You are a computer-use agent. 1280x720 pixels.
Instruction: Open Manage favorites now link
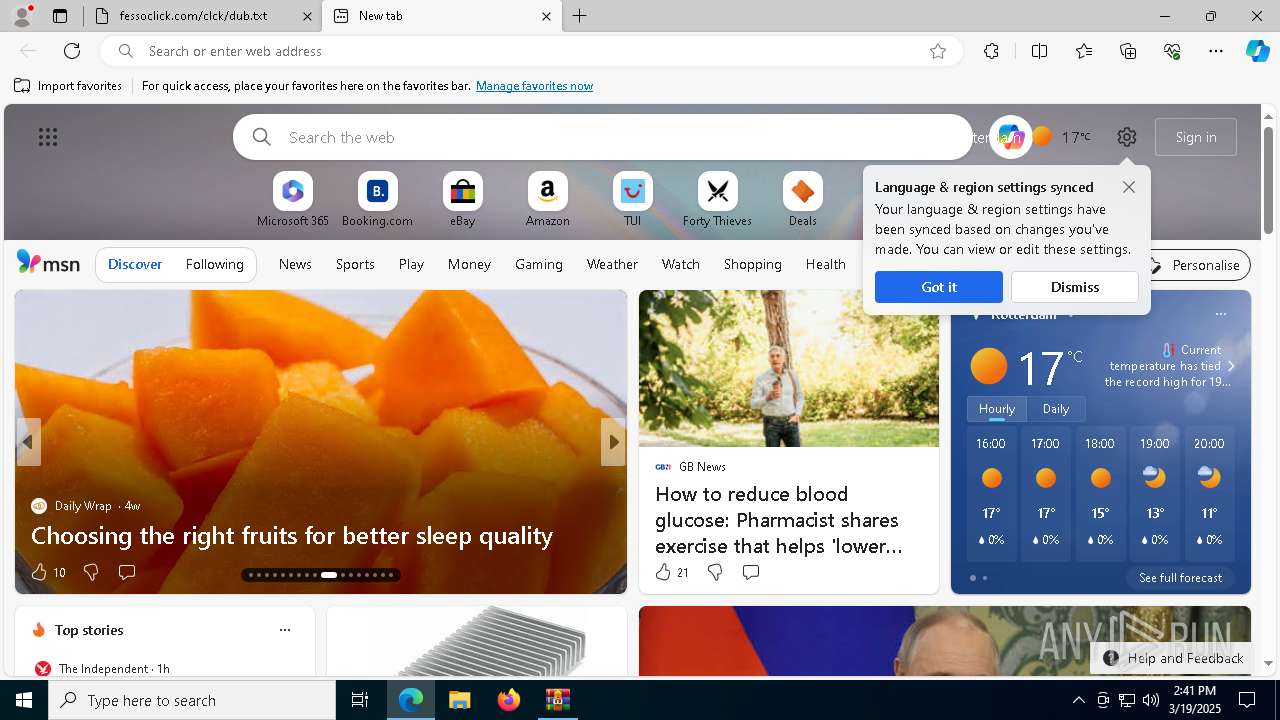click(534, 86)
